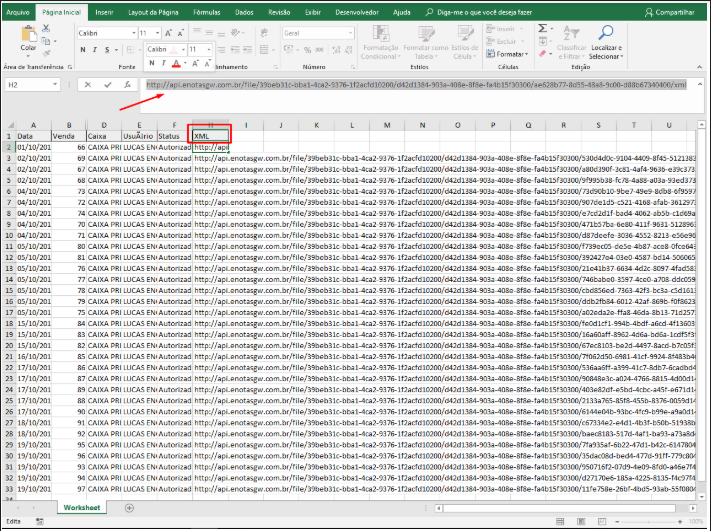711x531 pixels.
Task: Open the Name Box dropdown next to H2
Action: pyautogui.click(x=55, y=85)
